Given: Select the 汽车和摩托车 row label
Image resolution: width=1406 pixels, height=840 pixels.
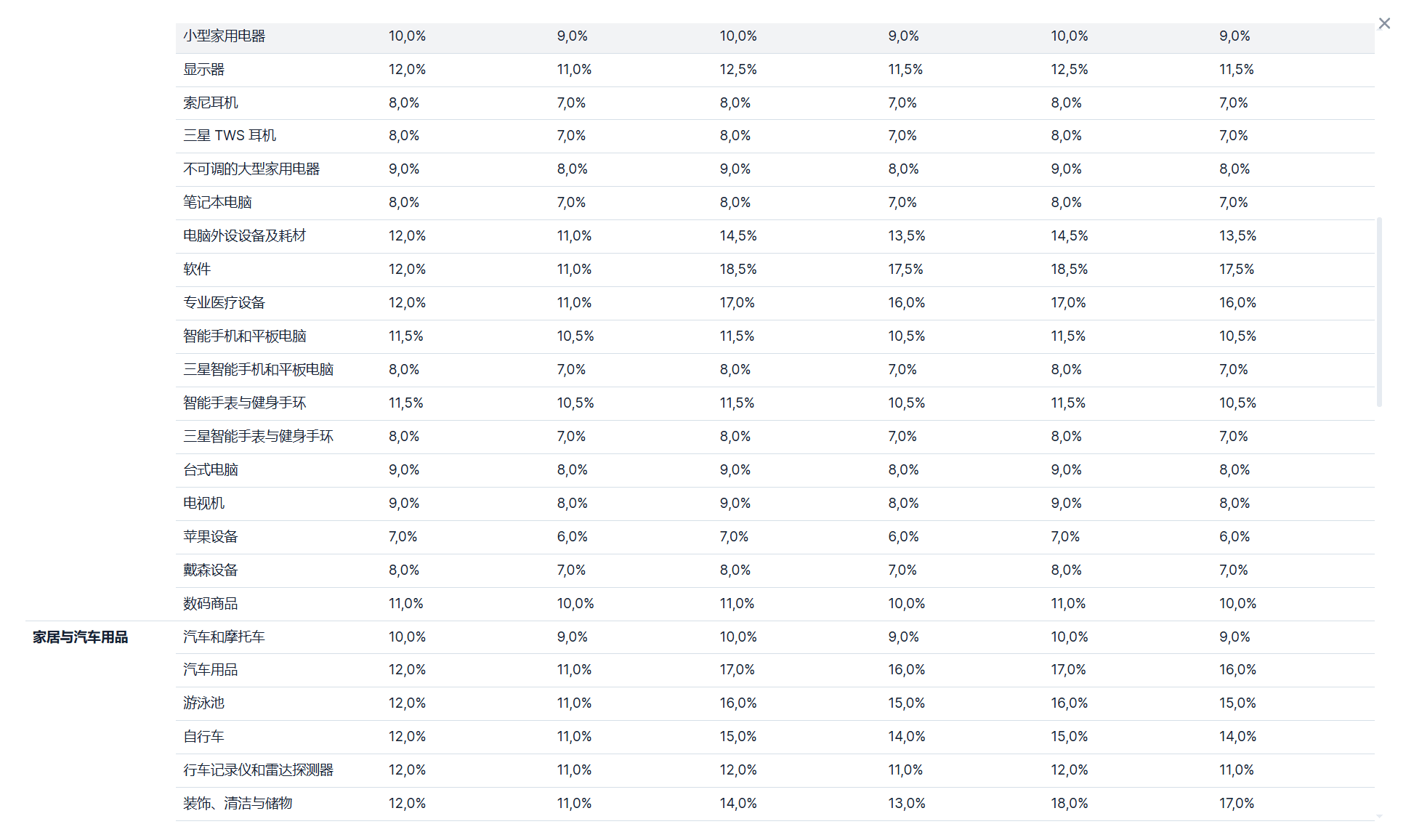Looking at the screenshot, I should coord(224,637).
